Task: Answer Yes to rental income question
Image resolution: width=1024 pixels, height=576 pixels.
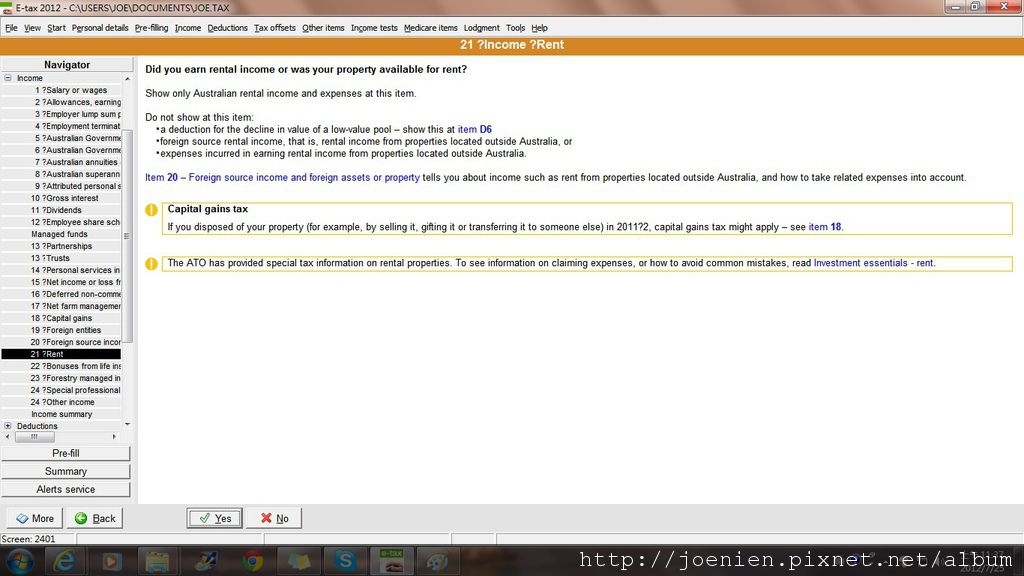Action: [x=214, y=518]
